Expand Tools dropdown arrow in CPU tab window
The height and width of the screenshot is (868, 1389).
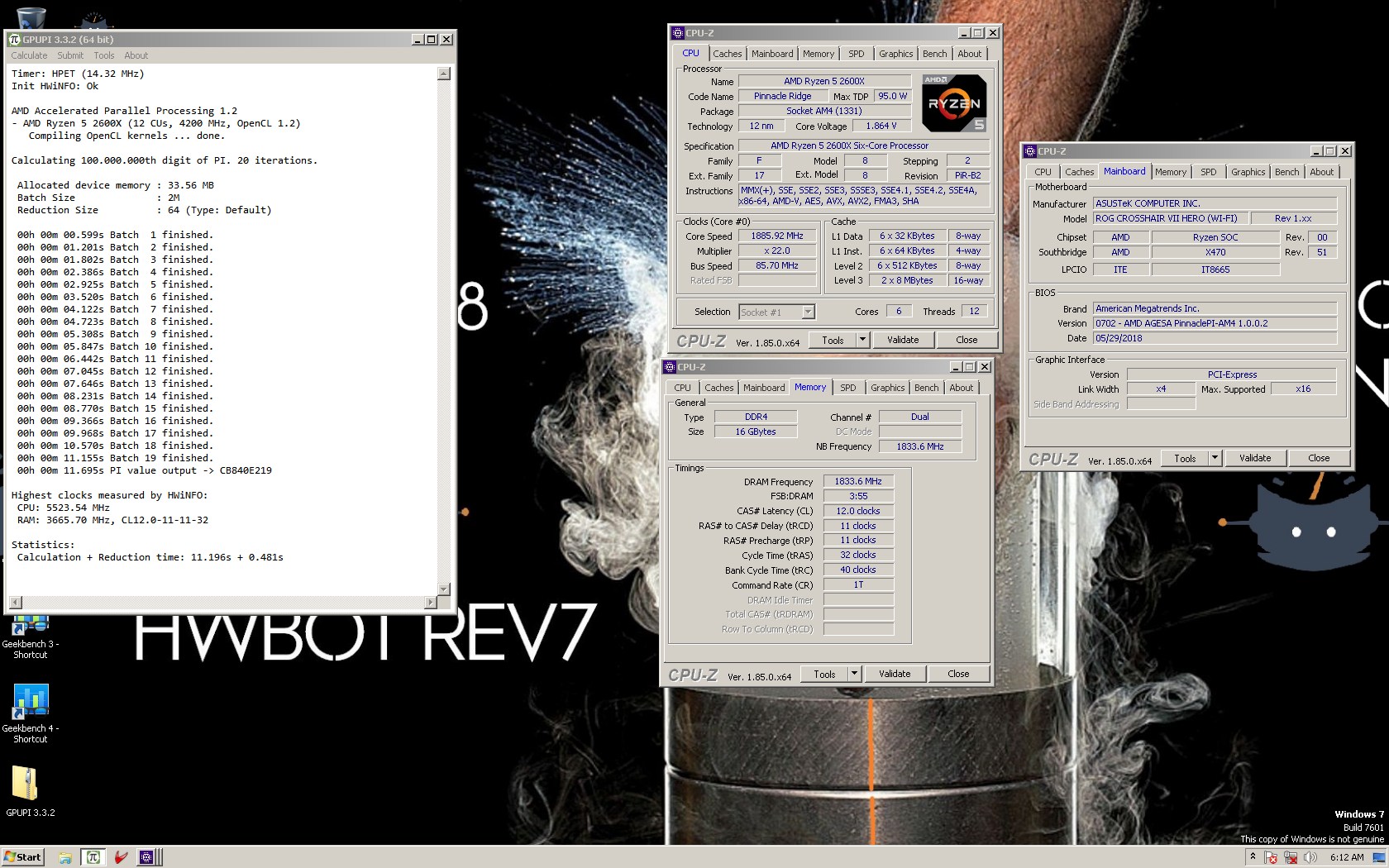click(x=862, y=340)
